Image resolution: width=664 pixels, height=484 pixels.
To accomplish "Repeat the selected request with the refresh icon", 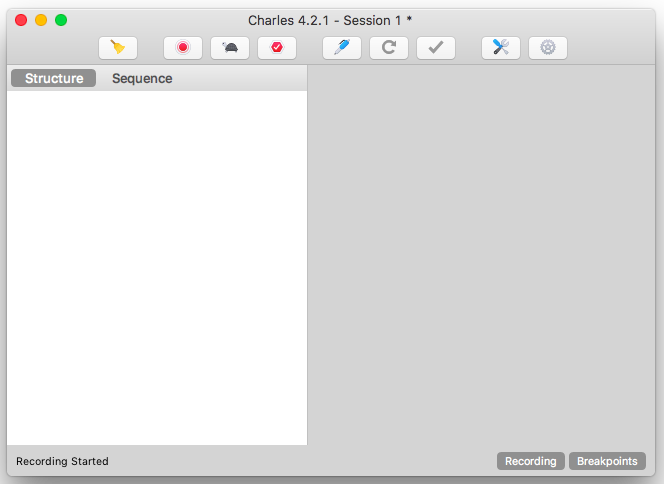I will point(389,47).
